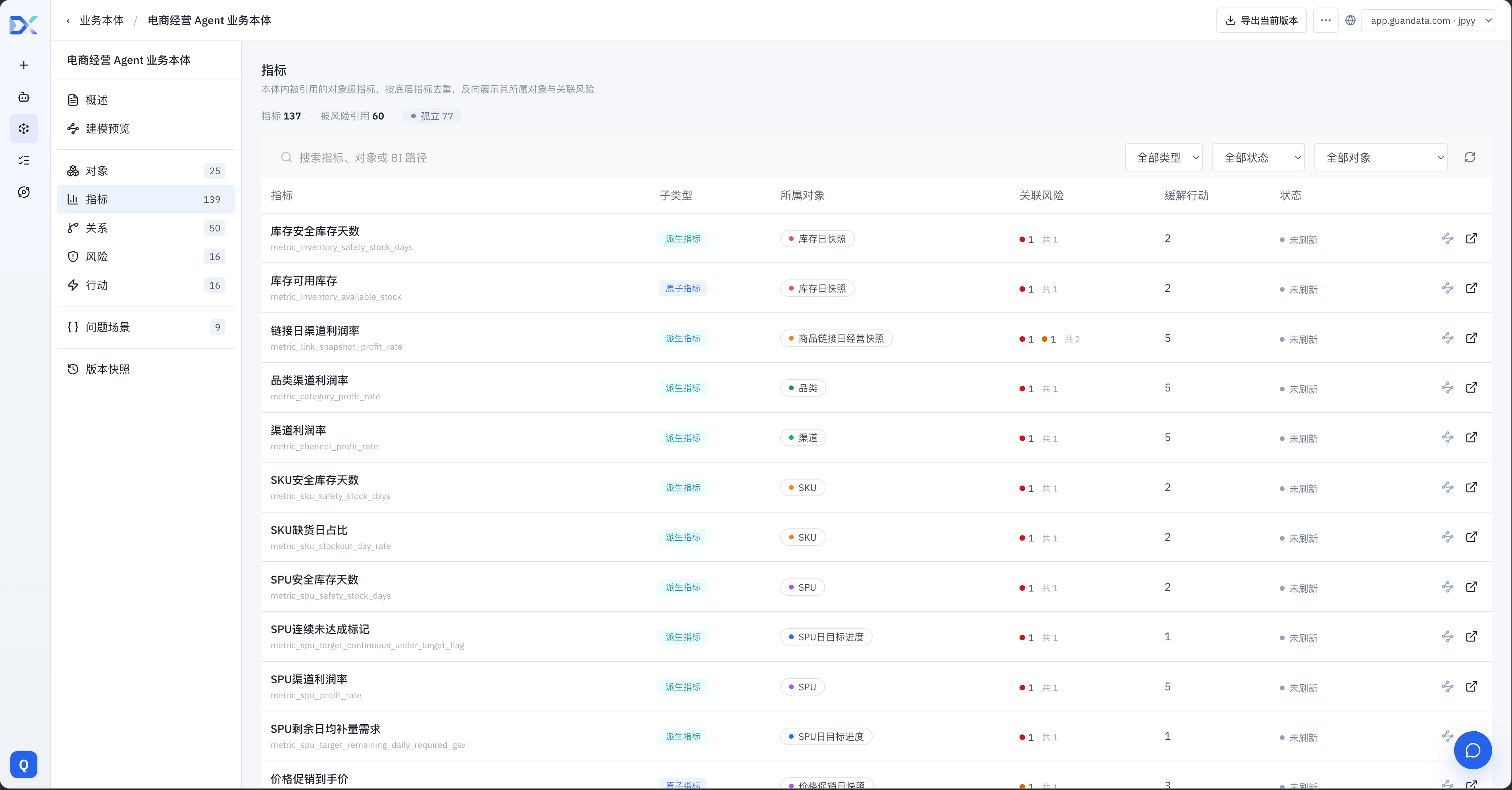Open the chat support bubble
Viewport: 1512px width, 790px height.
[1473, 750]
